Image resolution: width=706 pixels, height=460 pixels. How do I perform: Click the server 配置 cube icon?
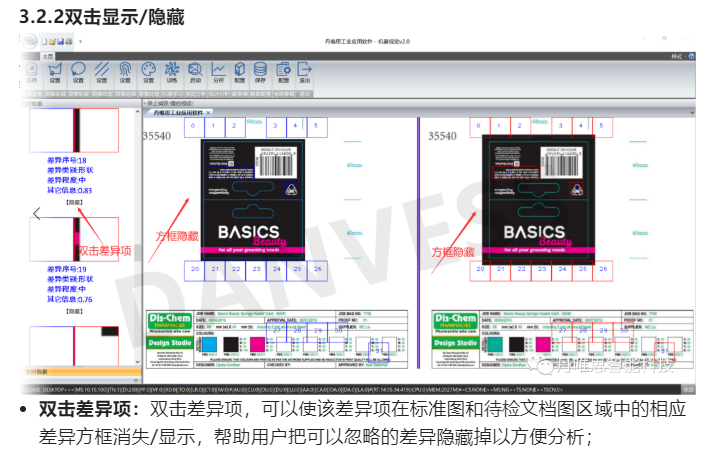pyautogui.click(x=240, y=72)
